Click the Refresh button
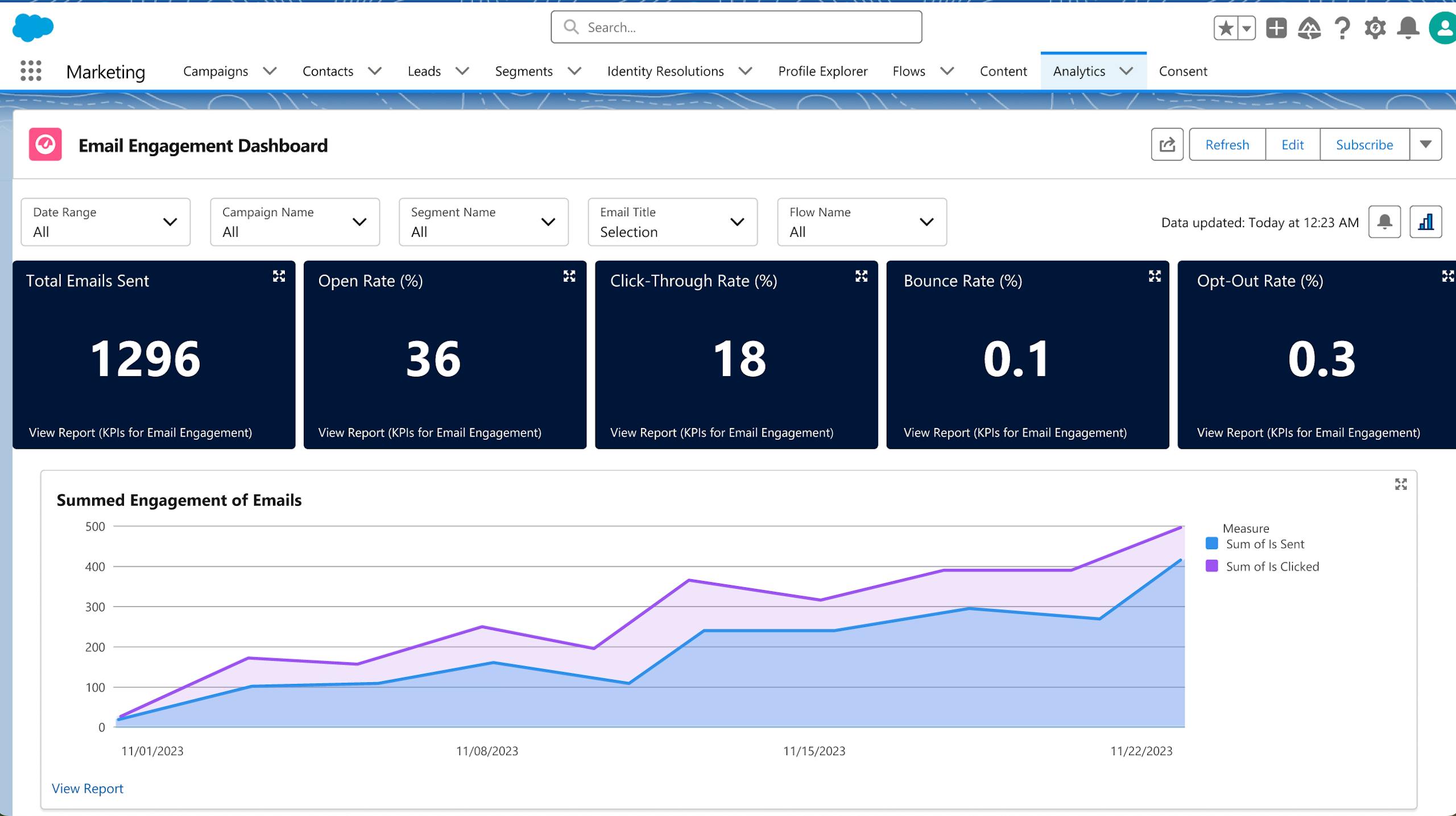Screen dimensions: 1456x816 pyautogui.click(x=1227, y=145)
